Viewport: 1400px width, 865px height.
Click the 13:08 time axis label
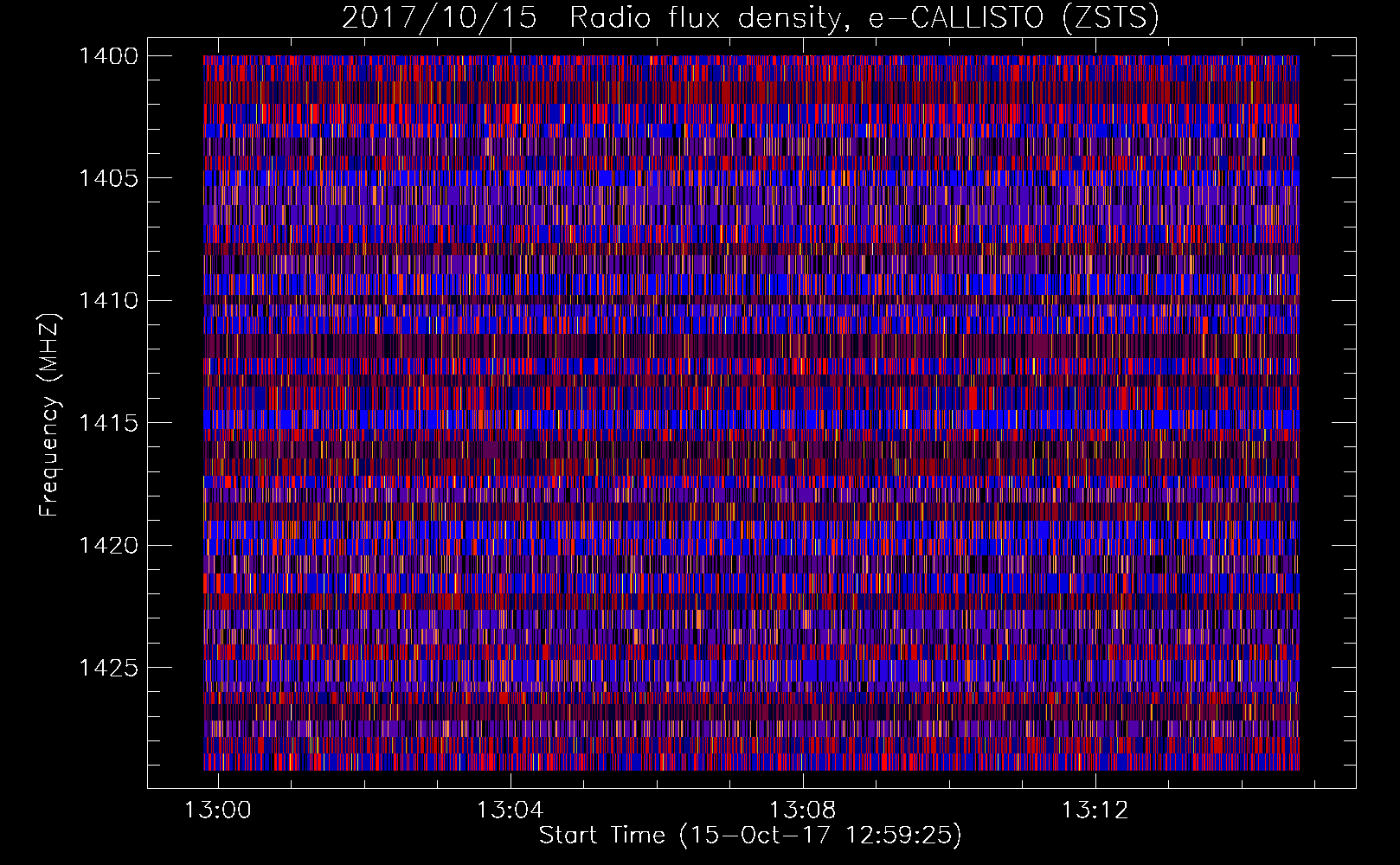[x=803, y=810]
